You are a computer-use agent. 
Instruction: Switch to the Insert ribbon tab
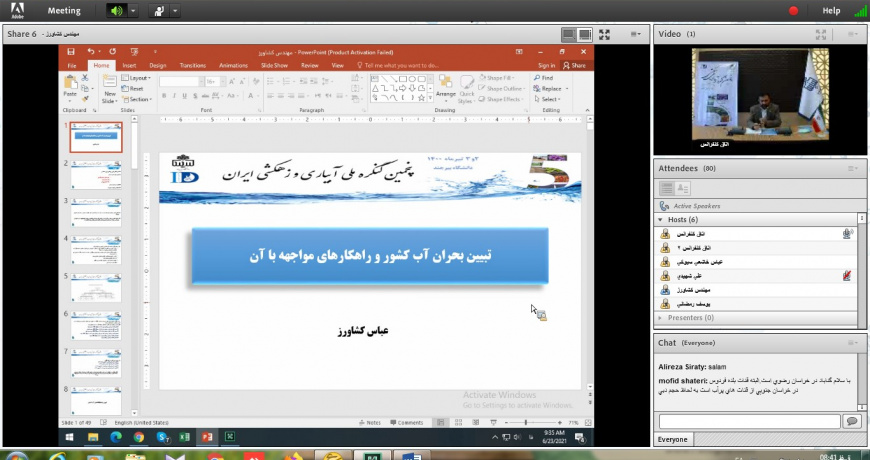[x=129, y=65]
